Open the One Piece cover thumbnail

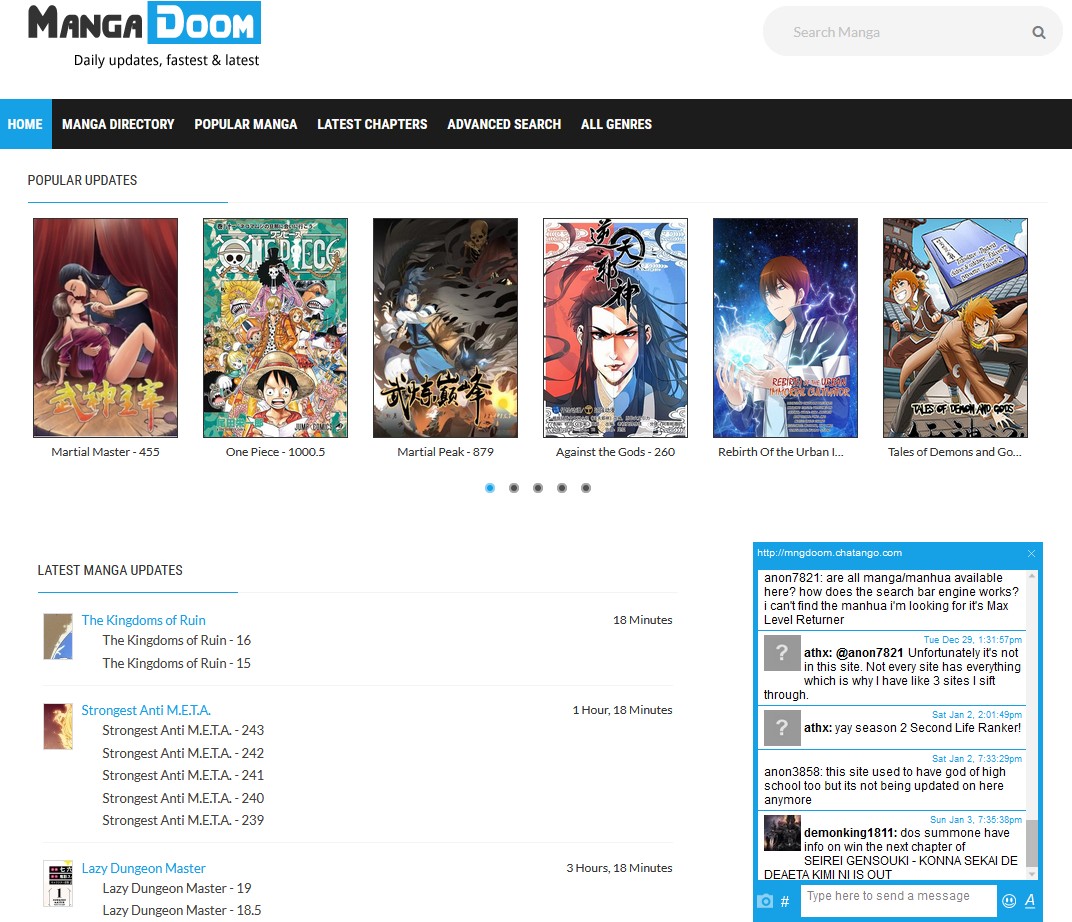click(x=276, y=327)
